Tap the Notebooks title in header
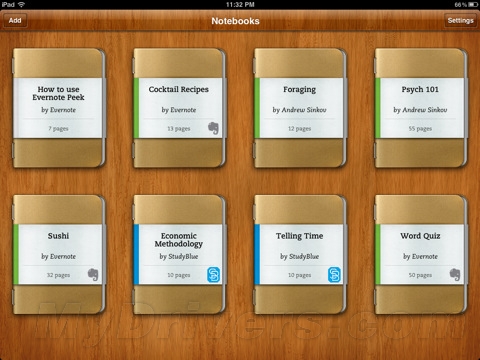The image size is (480, 360). (x=235, y=21)
